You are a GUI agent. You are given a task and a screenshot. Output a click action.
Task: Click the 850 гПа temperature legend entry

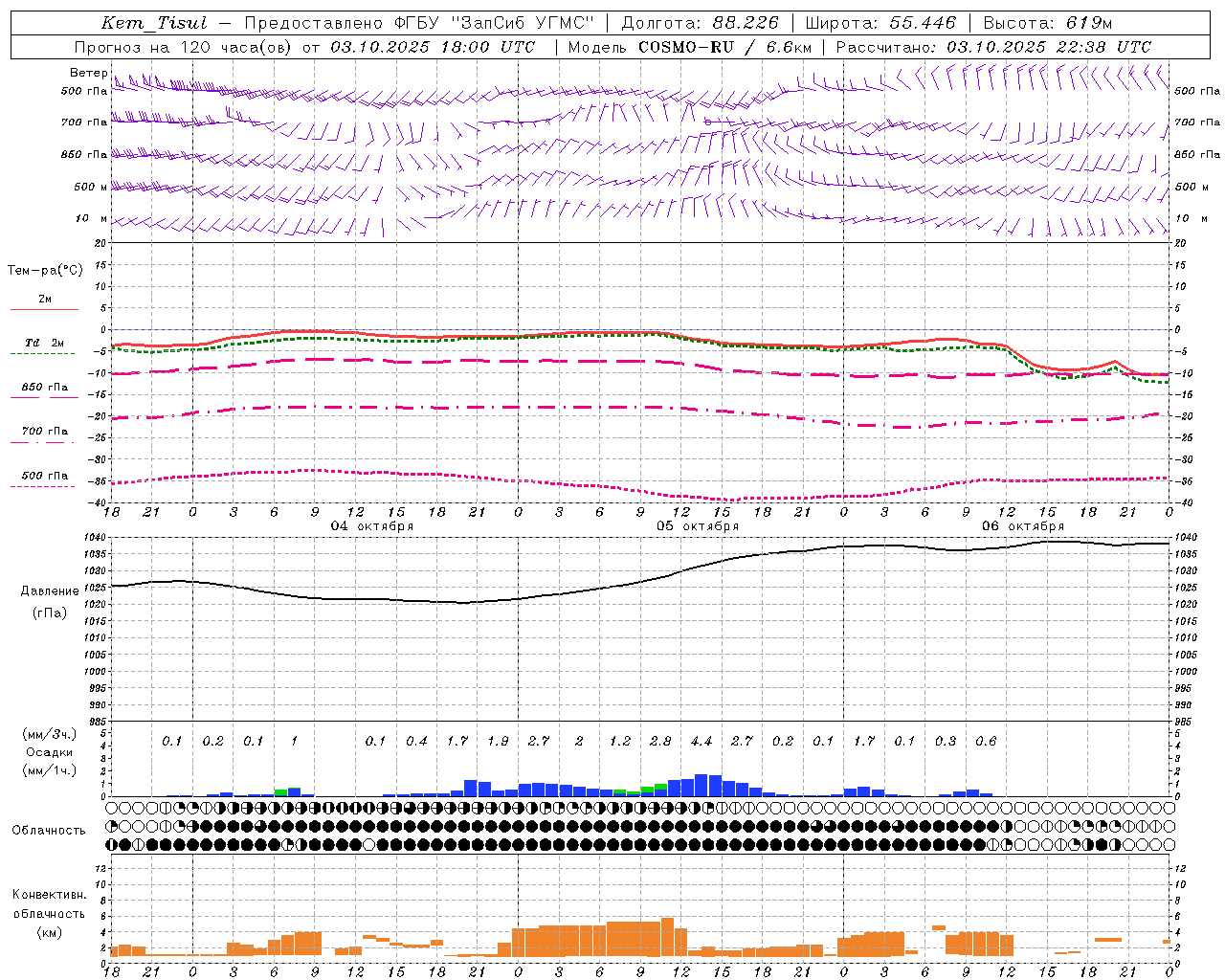[x=45, y=388]
